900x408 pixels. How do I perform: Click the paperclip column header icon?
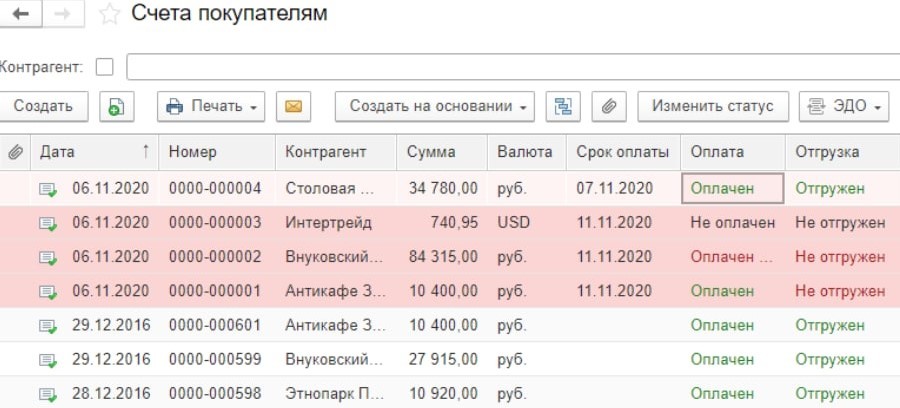point(14,152)
